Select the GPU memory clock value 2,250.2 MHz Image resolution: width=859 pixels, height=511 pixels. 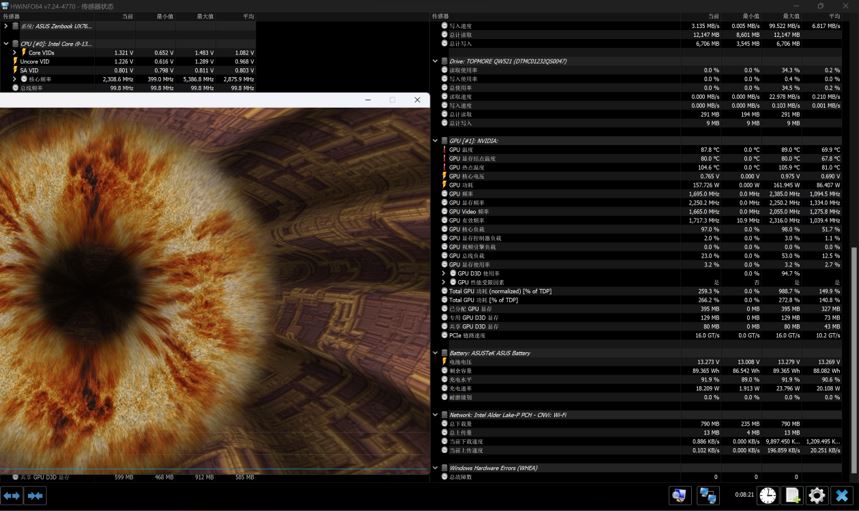pos(705,203)
